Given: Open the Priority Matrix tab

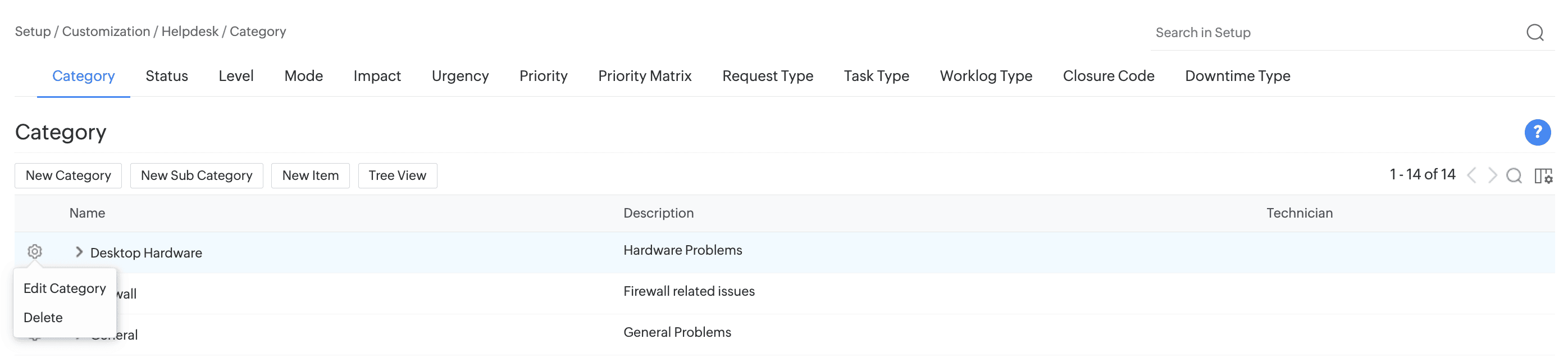Looking at the screenshot, I should coord(645,76).
